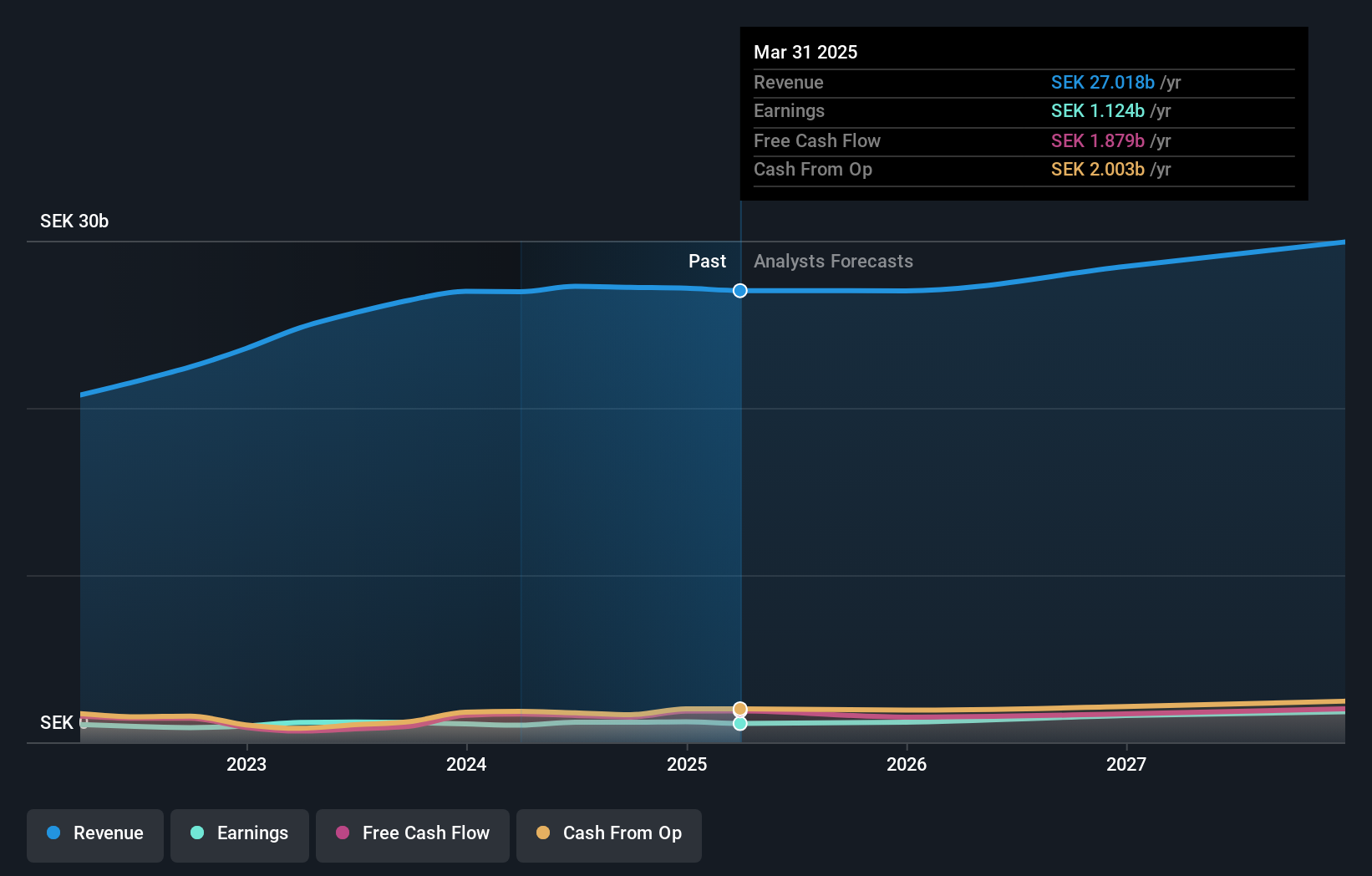Image resolution: width=1372 pixels, height=876 pixels.
Task: Click the SEK 1.124b earnings value
Action: click(1098, 110)
